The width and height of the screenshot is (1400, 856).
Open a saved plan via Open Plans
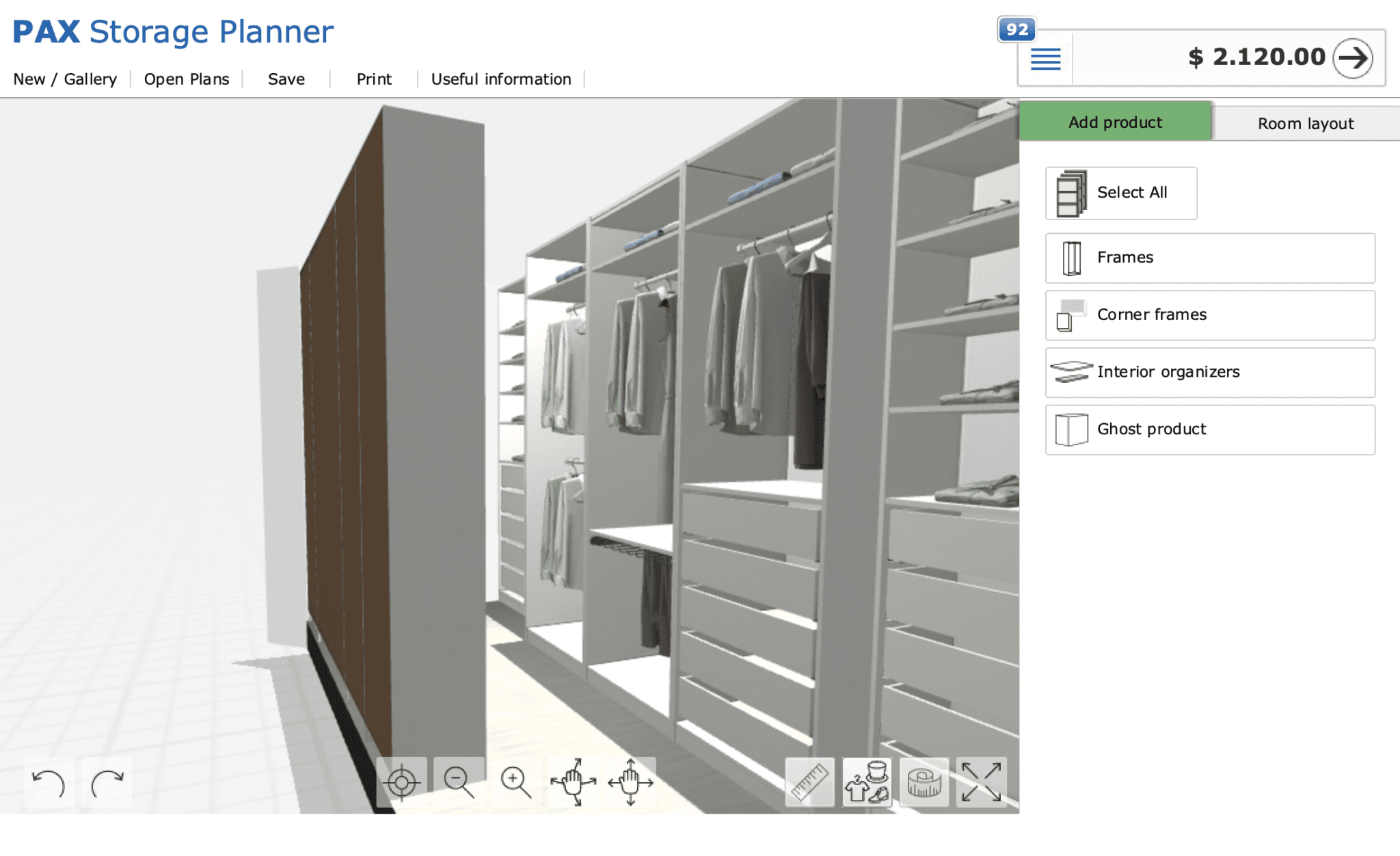coord(186,79)
